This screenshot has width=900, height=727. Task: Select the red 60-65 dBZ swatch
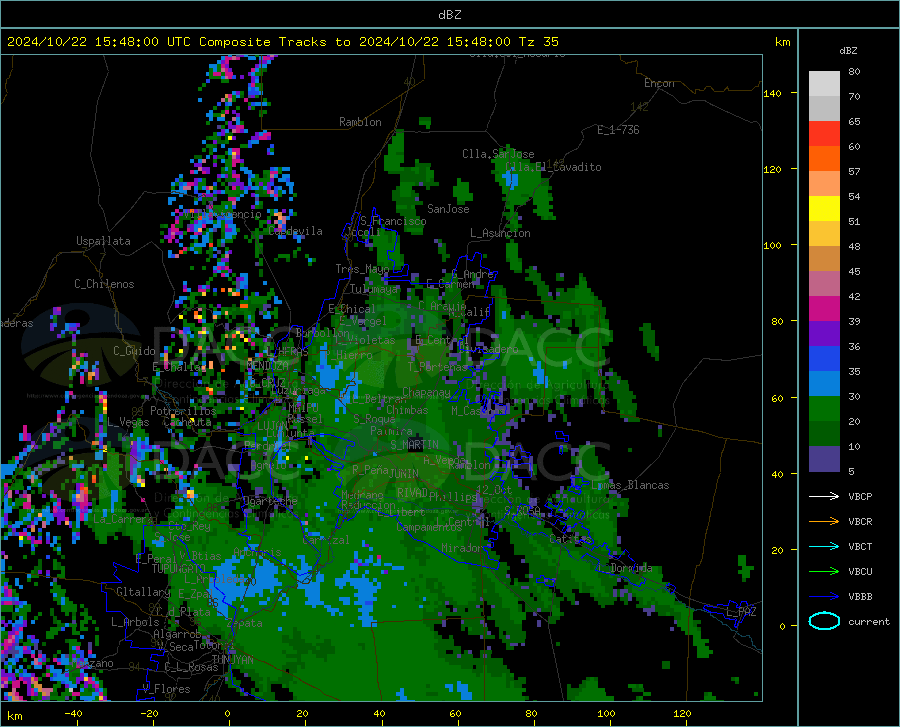[x=824, y=134]
